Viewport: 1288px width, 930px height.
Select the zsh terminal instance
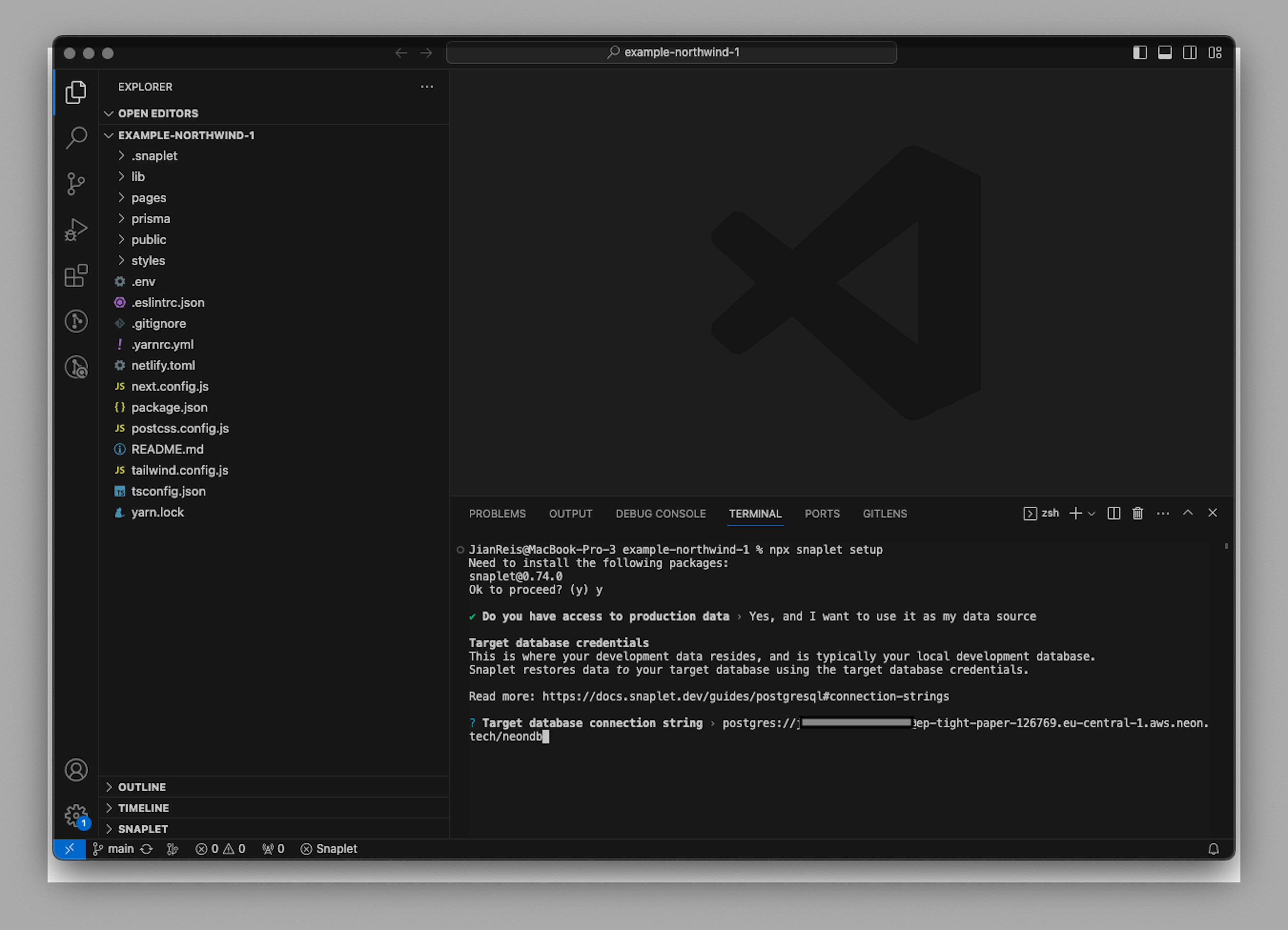pyautogui.click(x=1041, y=513)
